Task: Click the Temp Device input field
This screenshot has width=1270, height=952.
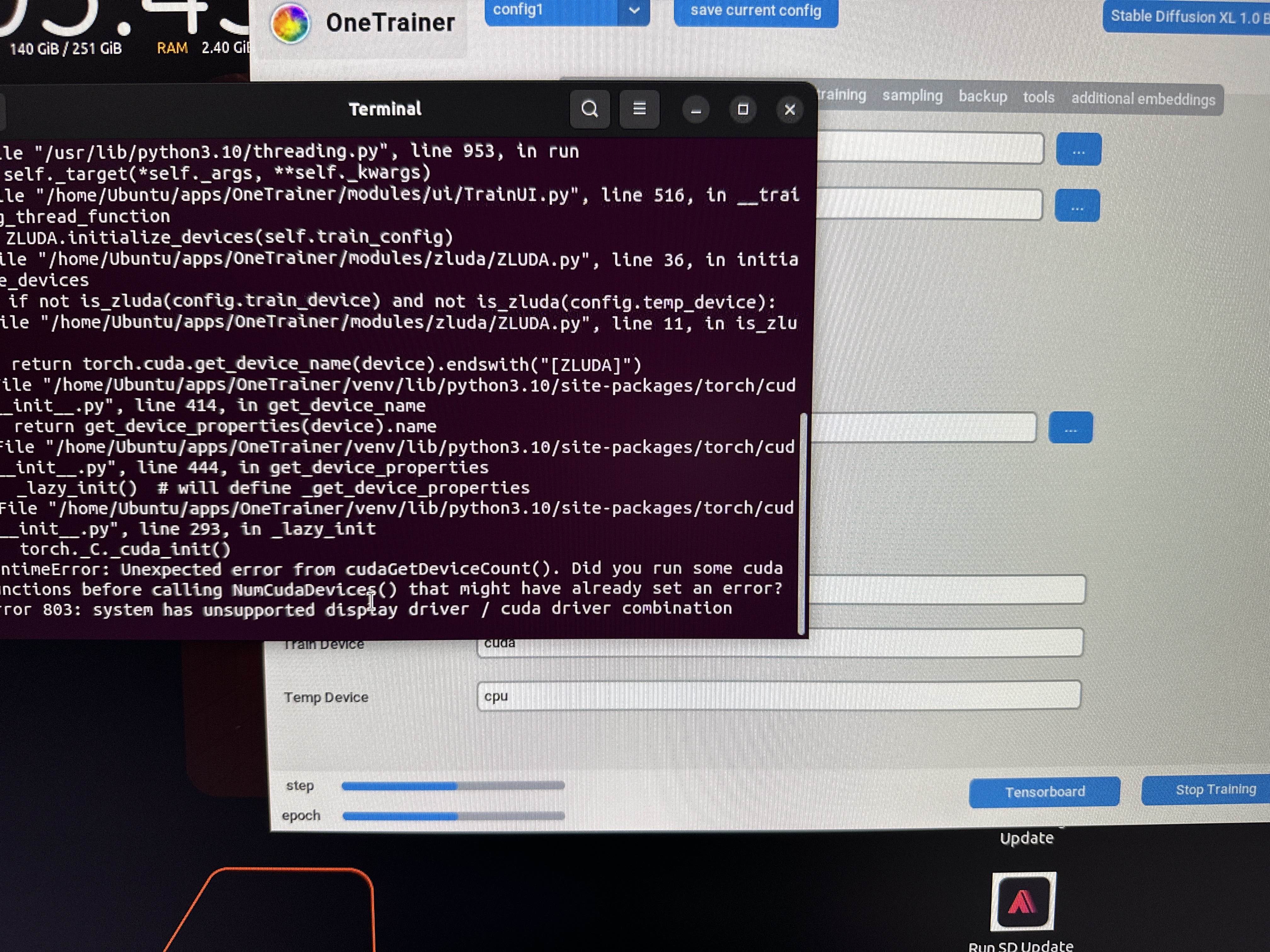Action: (x=778, y=695)
